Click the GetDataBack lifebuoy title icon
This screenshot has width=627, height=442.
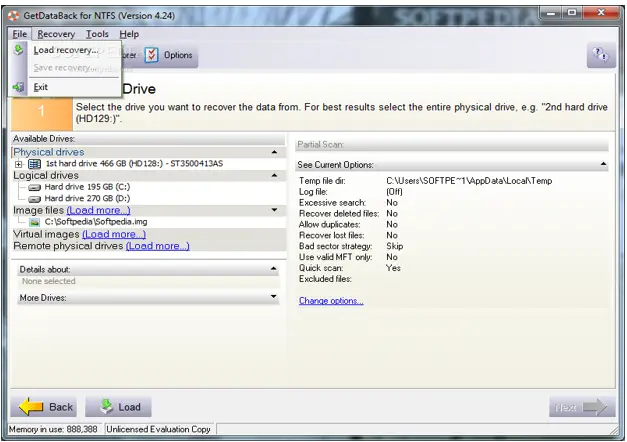pos(14,16)
